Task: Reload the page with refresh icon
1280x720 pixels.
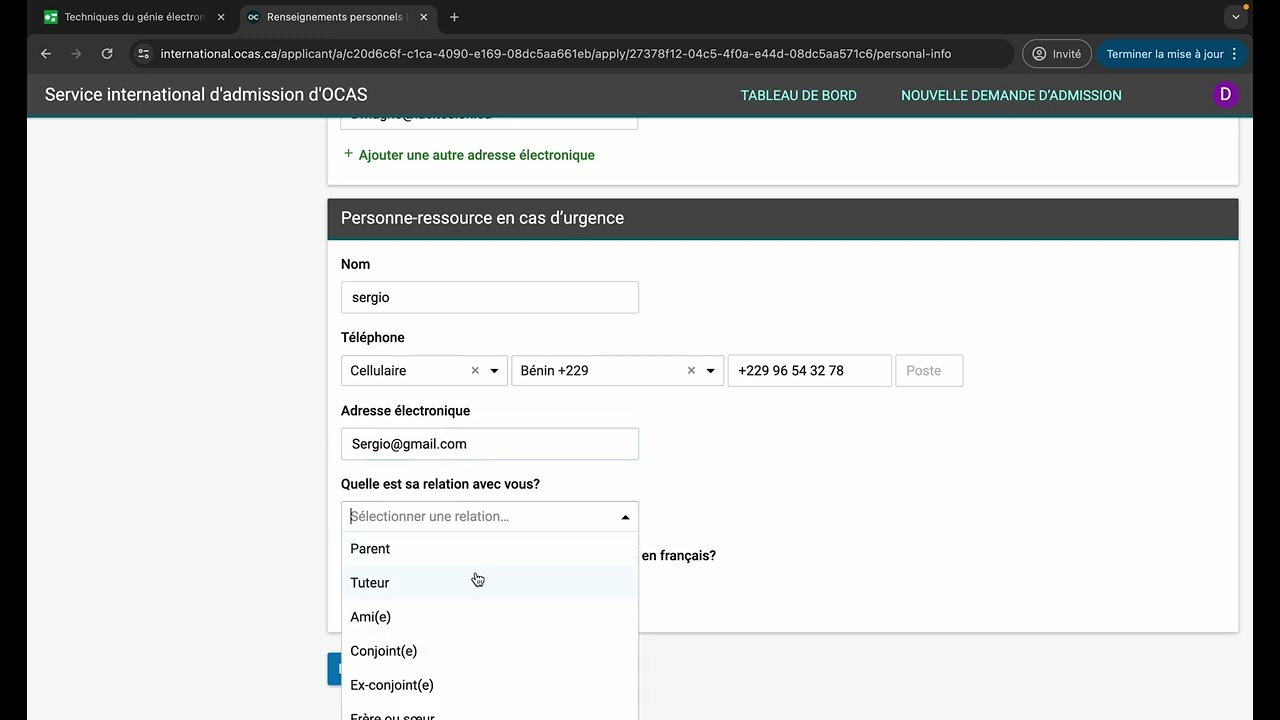Action: [107, 54]
